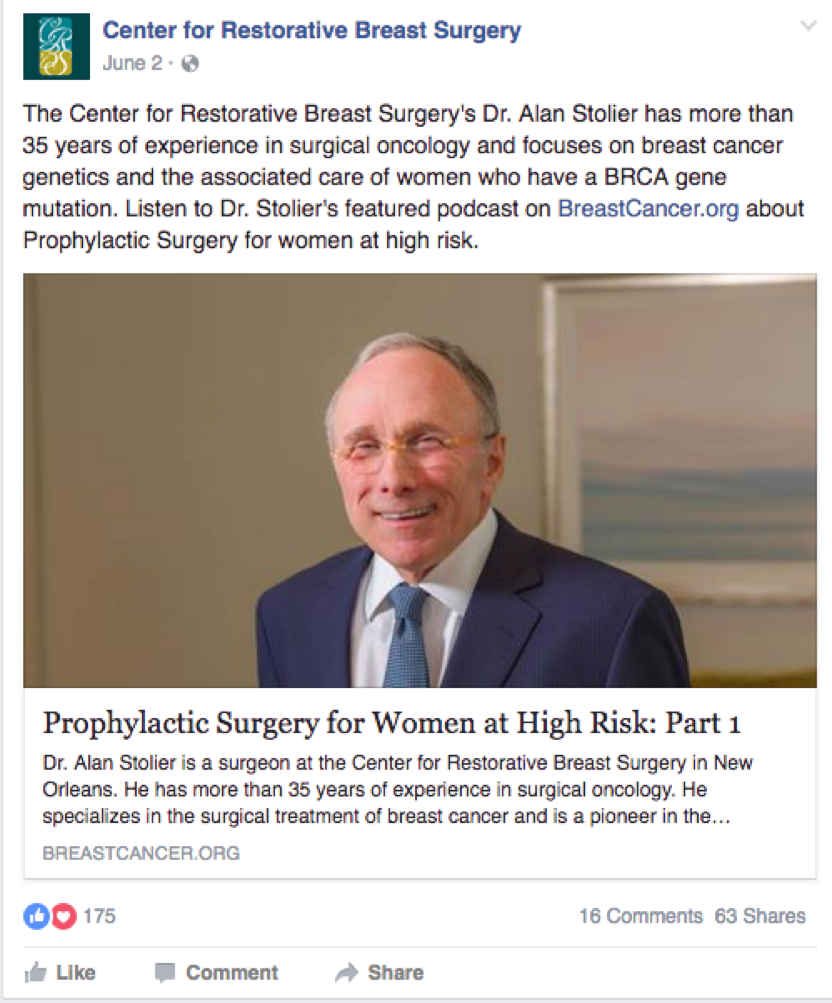Click the red heart reaction icon
The image size is (832, 1003).
pyautogui.click(x=63, y=916)
